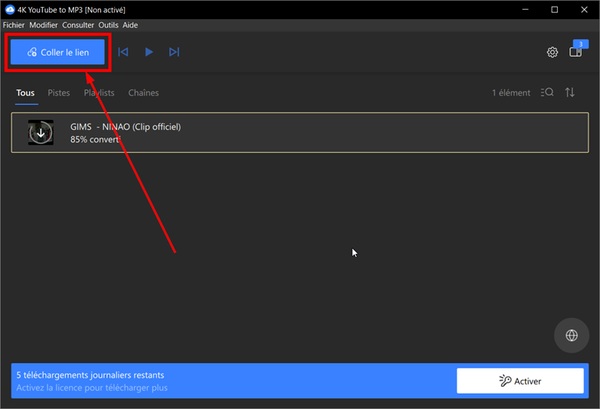
Task: Maximize the application window
Action: click(554, 10)
